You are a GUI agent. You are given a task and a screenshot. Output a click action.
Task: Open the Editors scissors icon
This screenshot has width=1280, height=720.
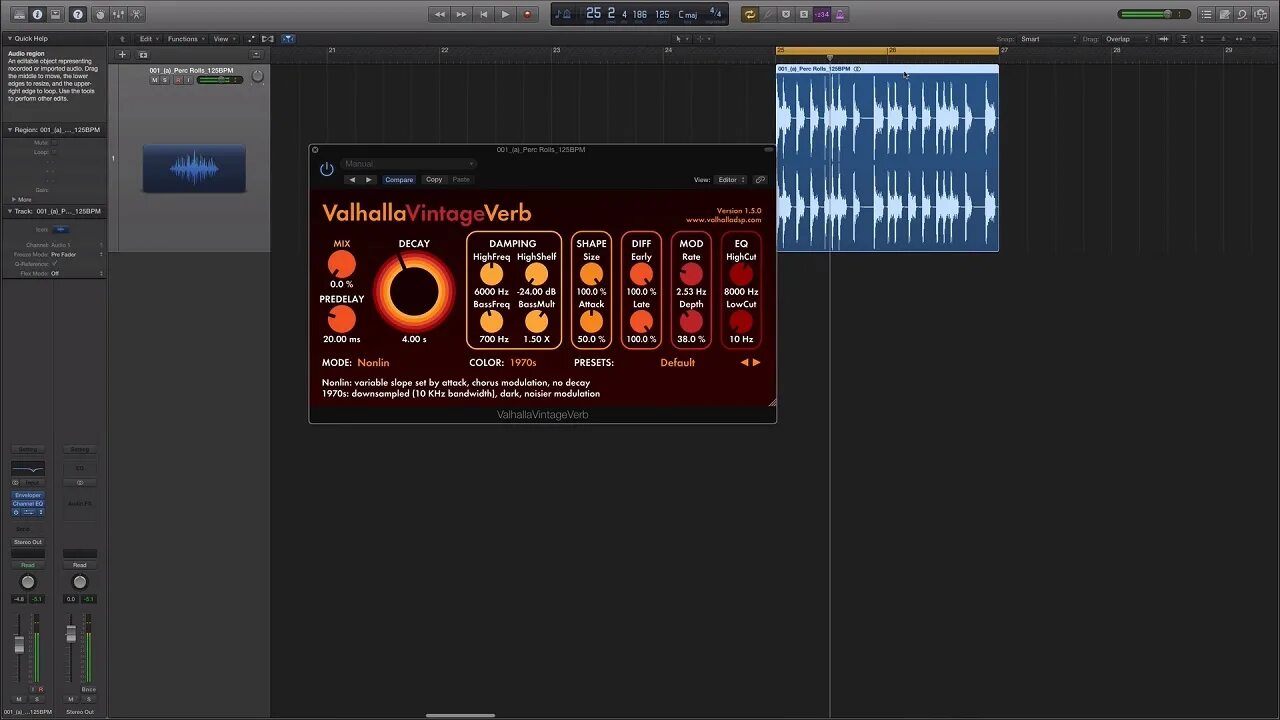click(x=137, y=14)
